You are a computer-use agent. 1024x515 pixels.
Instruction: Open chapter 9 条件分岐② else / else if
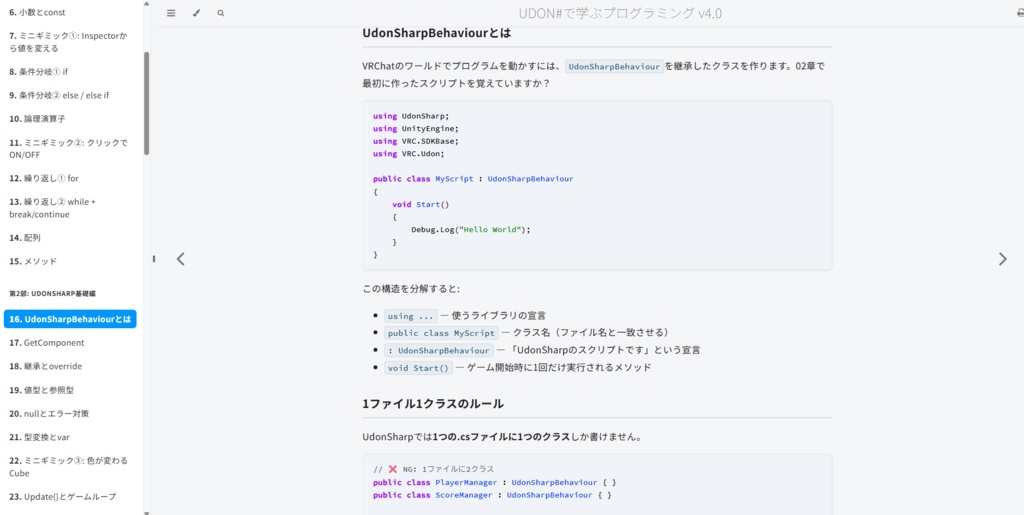[59, 95]
